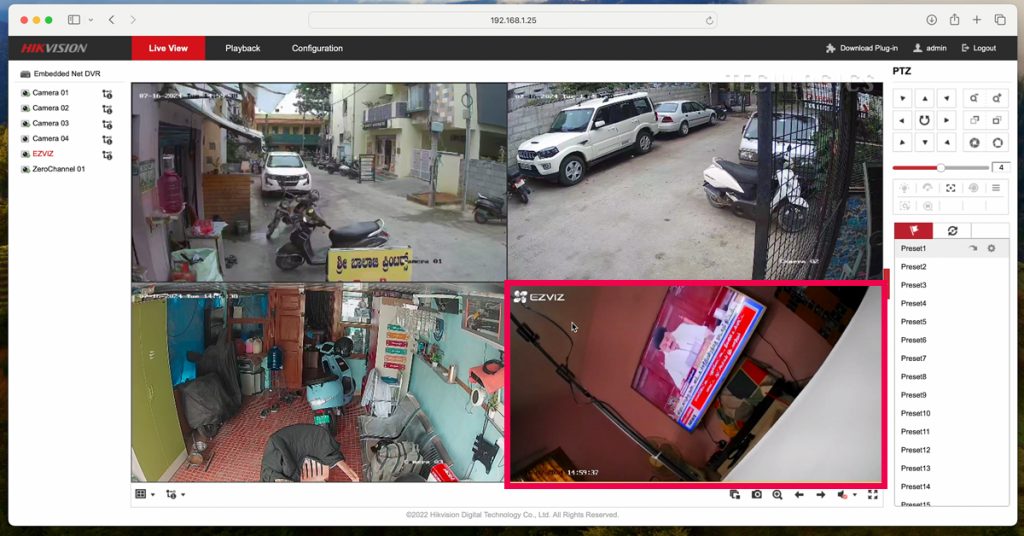This screenshot has height=536, width=1024.
Task: Start PTZ auto-scan with center rotate button
Action: 925,120
